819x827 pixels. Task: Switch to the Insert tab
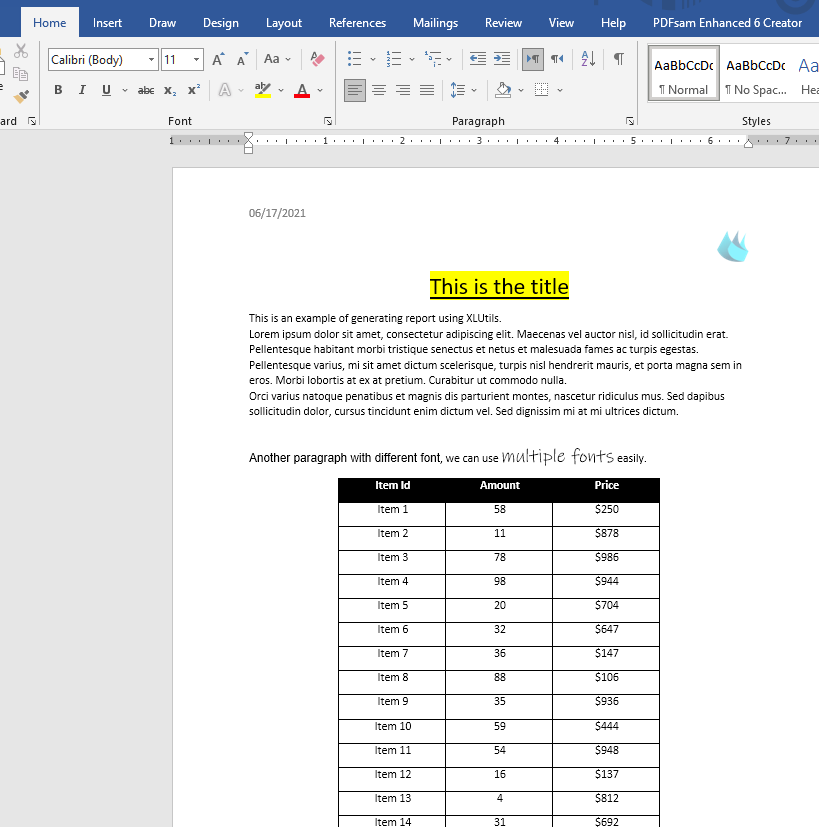(107, 23)
